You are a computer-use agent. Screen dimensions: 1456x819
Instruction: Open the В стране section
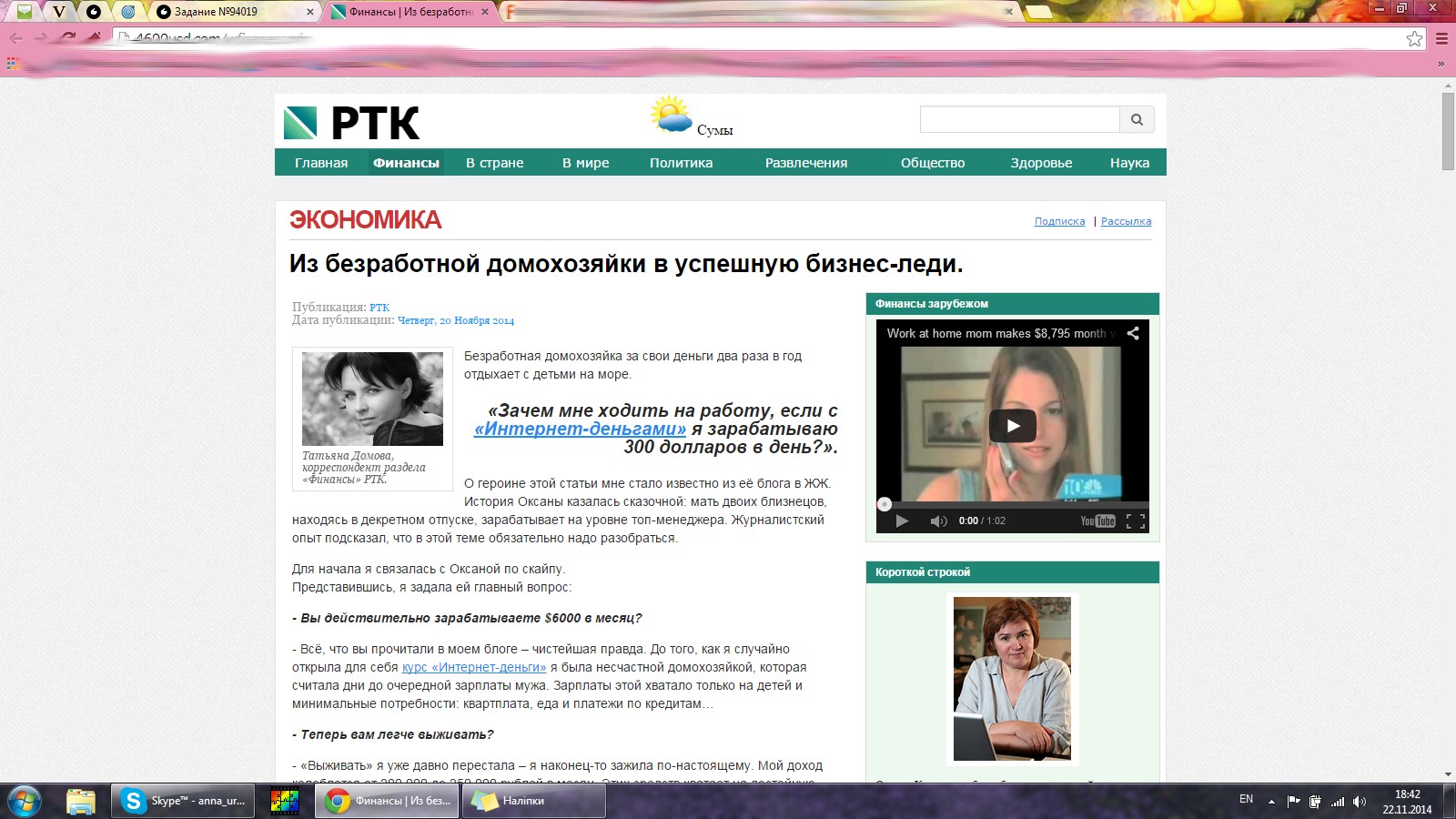pos(494,163)
